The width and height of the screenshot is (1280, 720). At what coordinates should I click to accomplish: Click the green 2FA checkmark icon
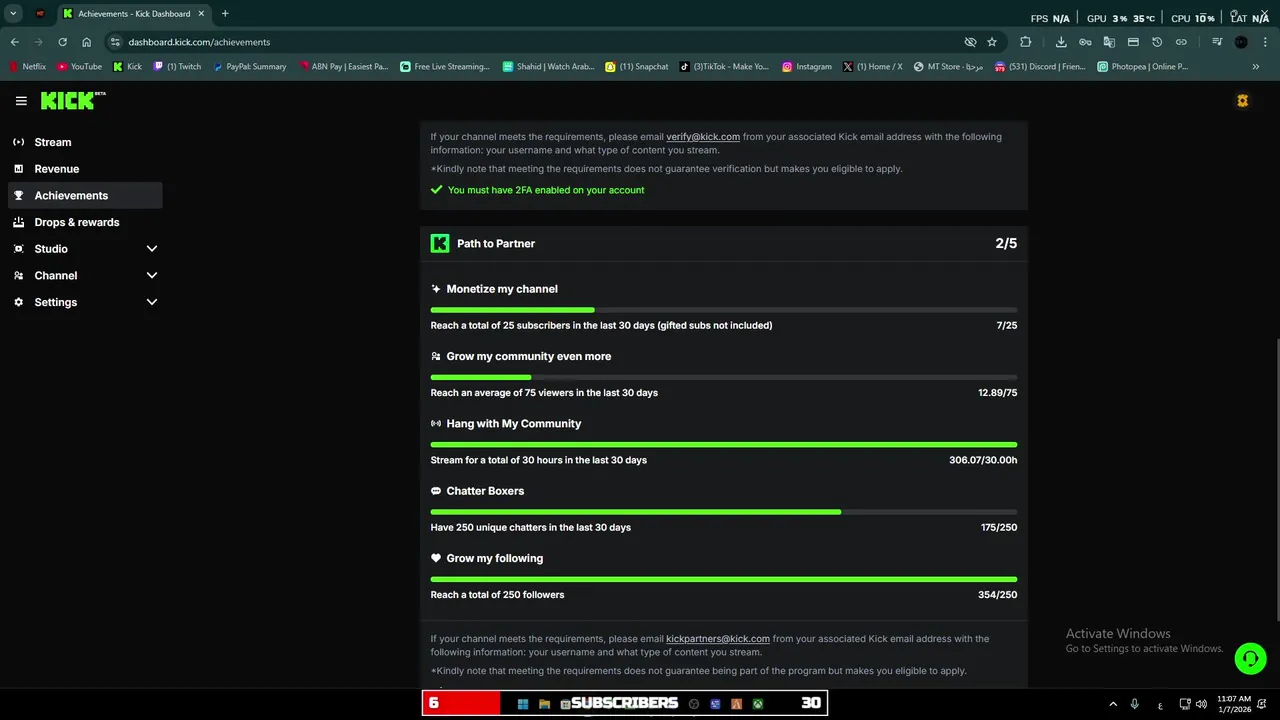(x=436, y=190)
